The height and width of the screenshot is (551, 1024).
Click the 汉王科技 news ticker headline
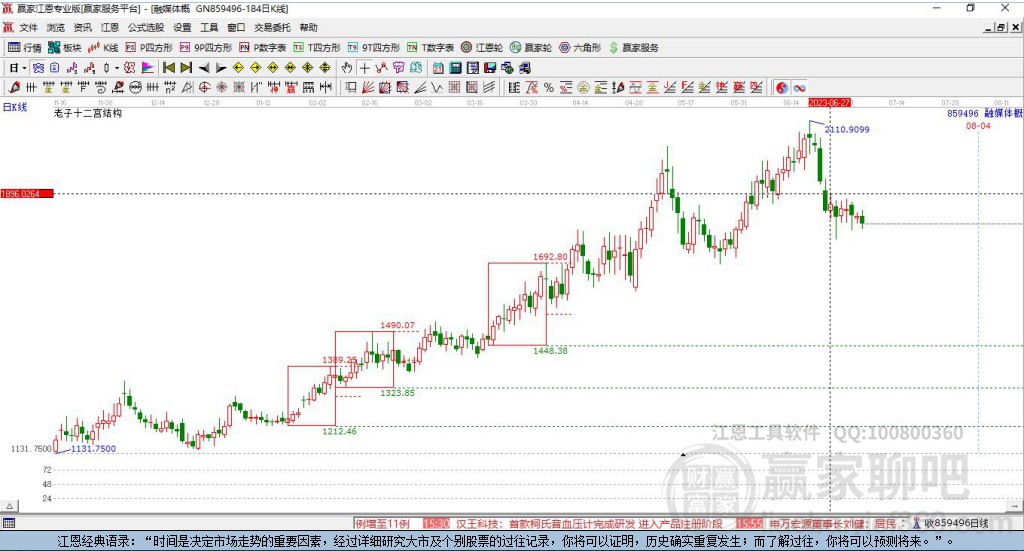pyautogui.click(x=588, y=524)
